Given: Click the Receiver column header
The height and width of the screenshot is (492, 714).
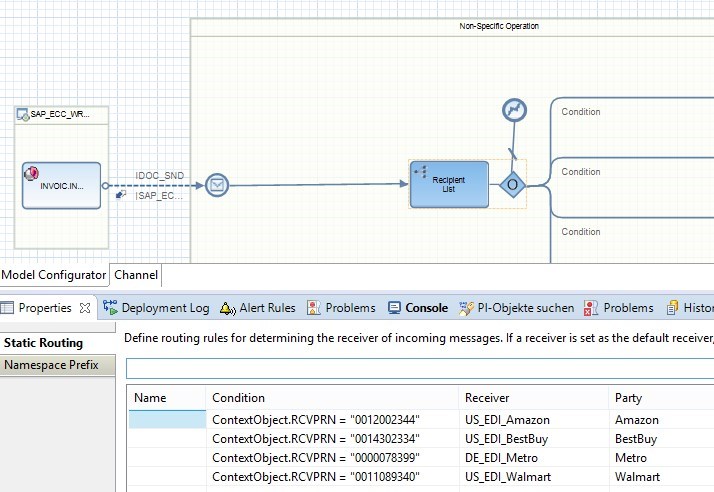Looking at the screenshot, I should (534, 398).
